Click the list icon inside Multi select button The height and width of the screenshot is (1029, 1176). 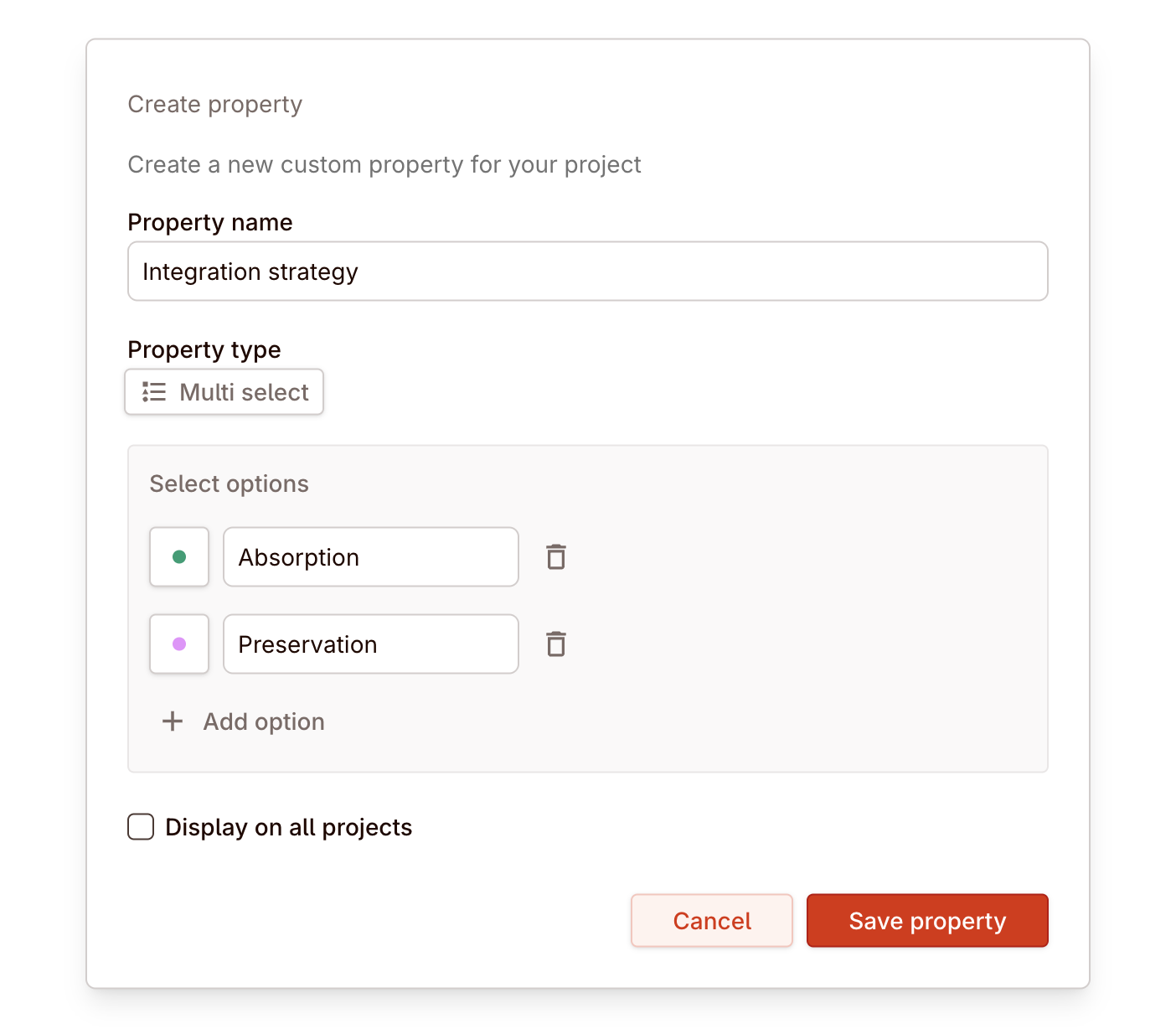(152, 391)
